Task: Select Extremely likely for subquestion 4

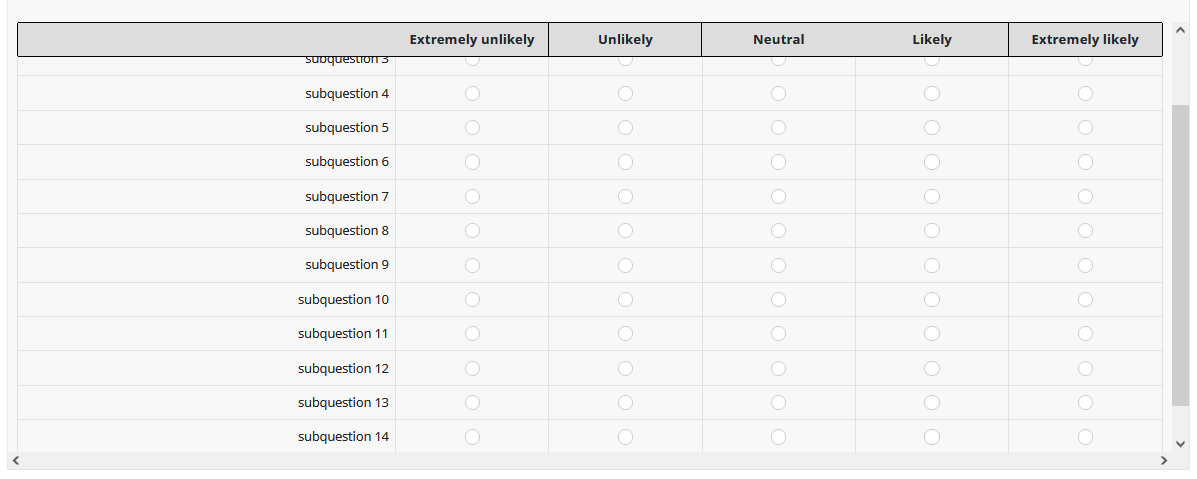Action: pyautogui.click(x=1085, y=93)
